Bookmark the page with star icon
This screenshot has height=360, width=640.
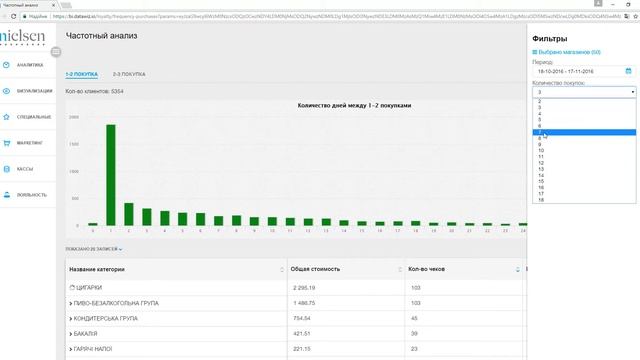coord(635,16)
